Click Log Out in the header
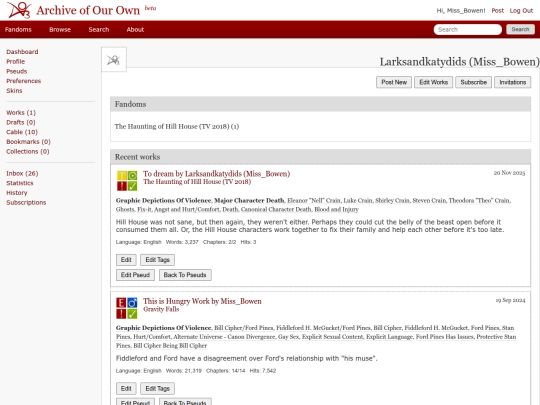 click(x=521, y=11)
